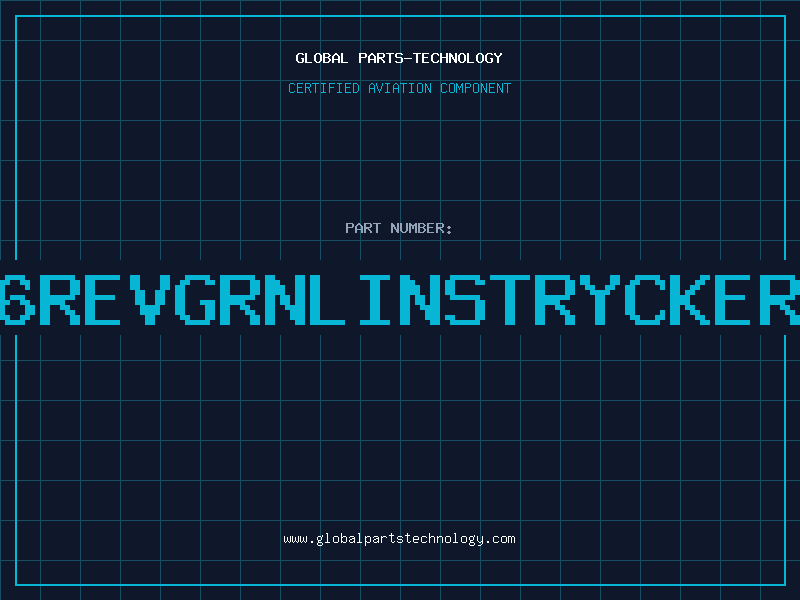
Task: Select the word AVIATION in the subtitle
Action: [x=399, y=88]
